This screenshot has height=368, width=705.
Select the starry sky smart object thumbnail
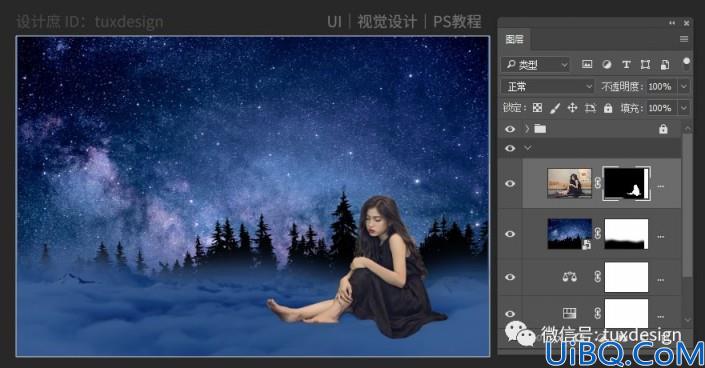(x=569, y=233)
